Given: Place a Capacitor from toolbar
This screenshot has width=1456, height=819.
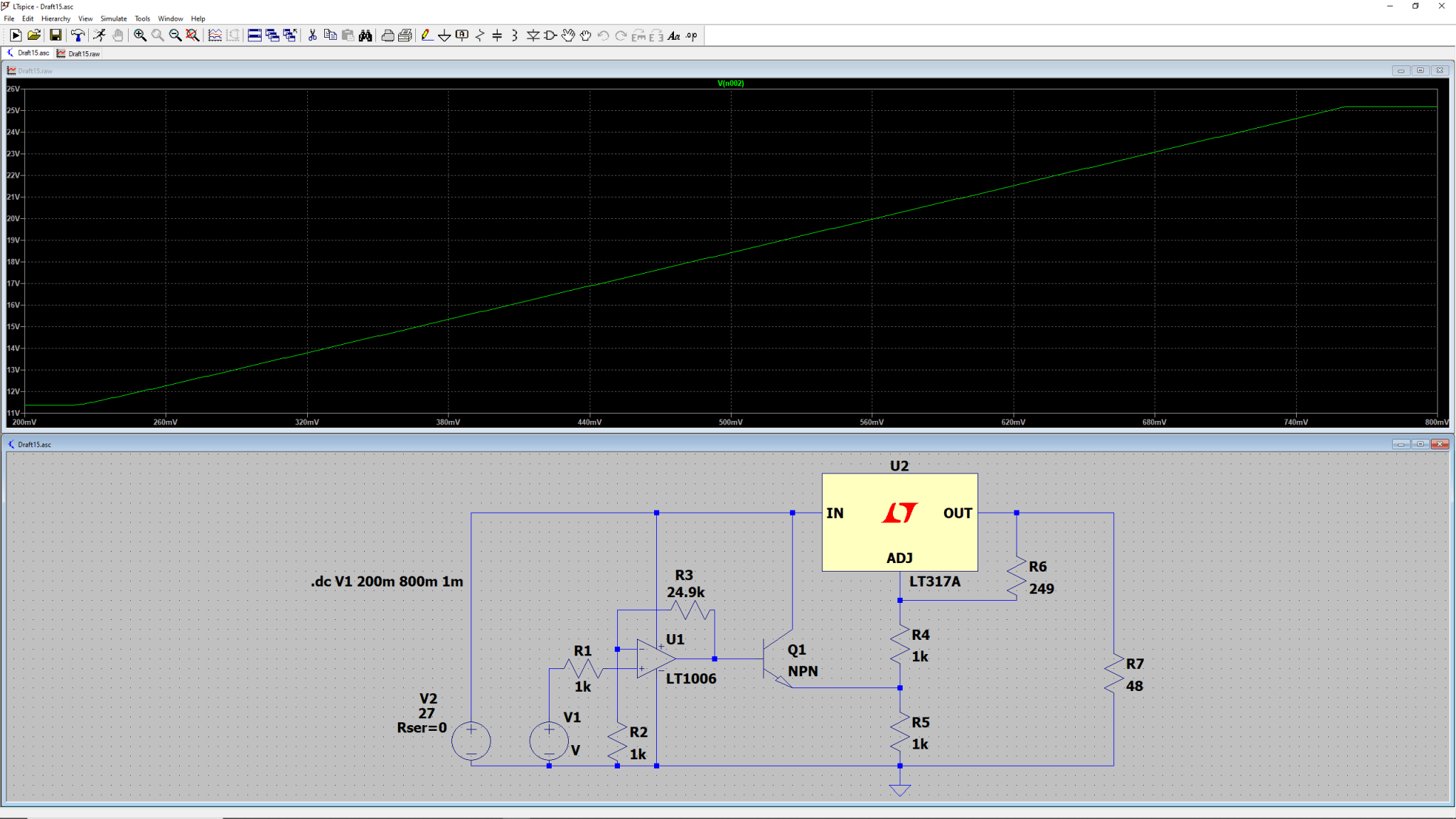Looking at the screenshot, I should tap(497, 36).
